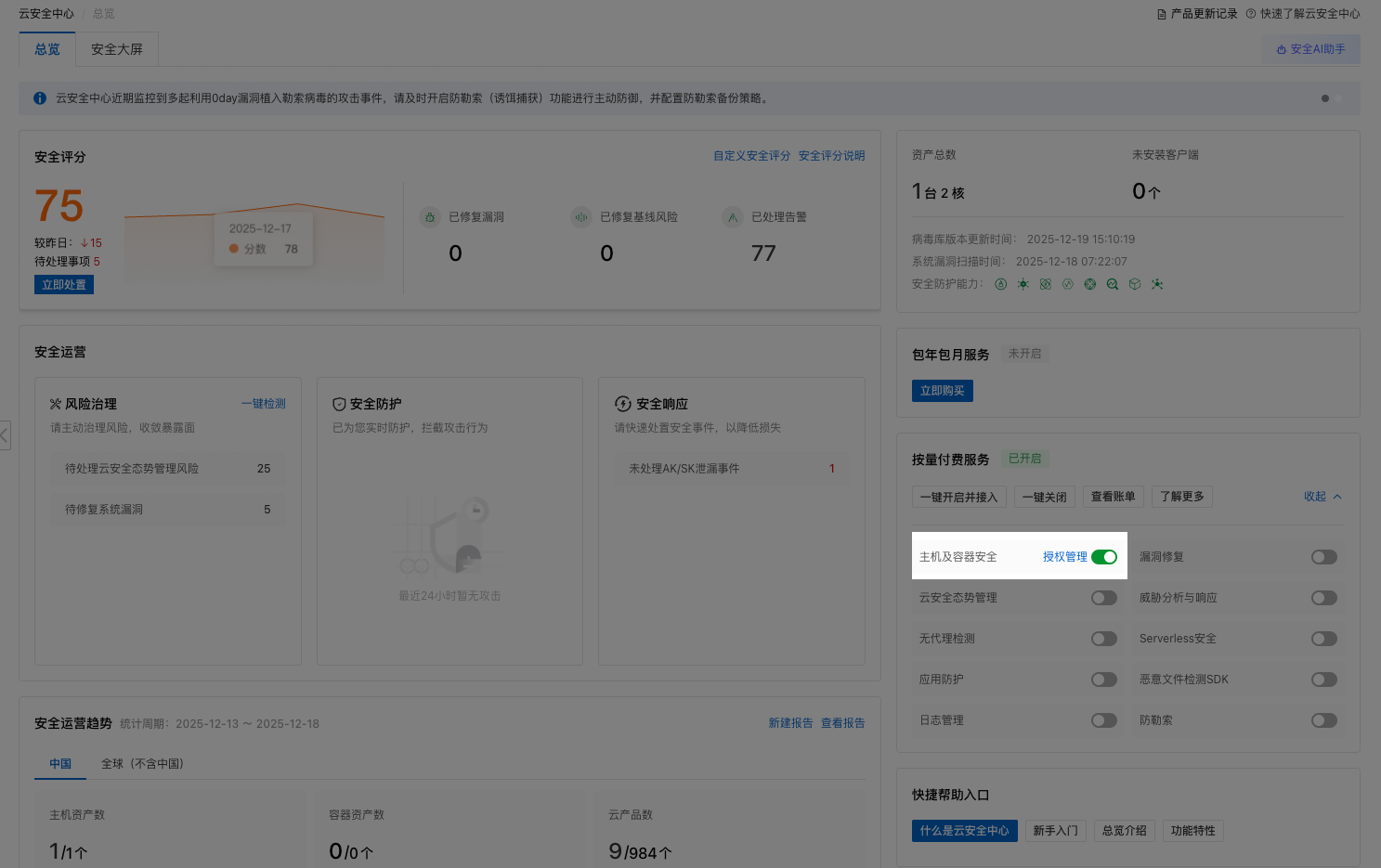Click the 了解更多 button
This screenshot has height=868, width=1381.
1182,497
